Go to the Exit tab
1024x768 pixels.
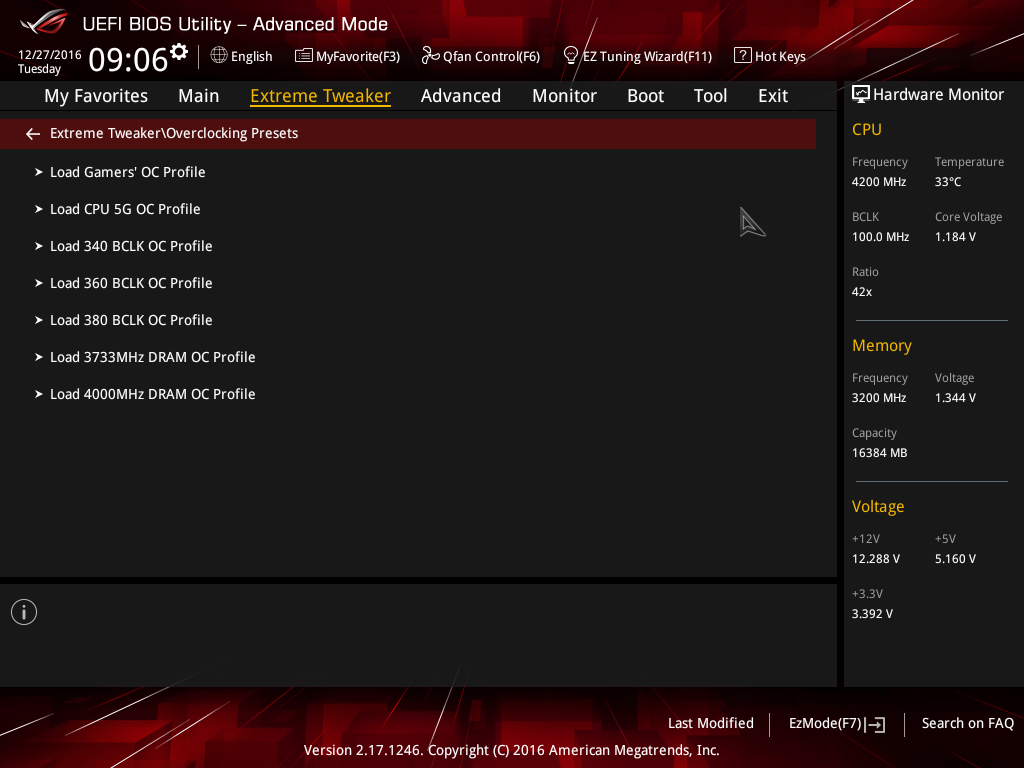click(x=773, y=96)
